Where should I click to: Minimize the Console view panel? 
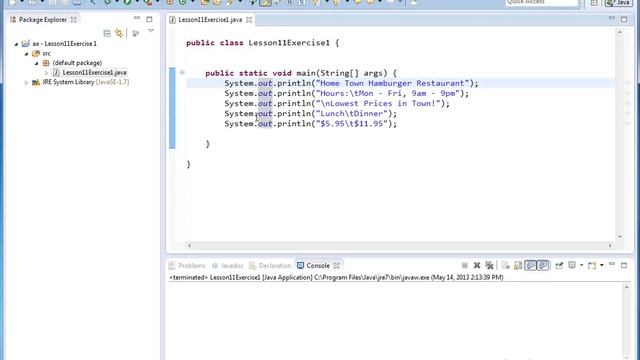pos(611,264)
